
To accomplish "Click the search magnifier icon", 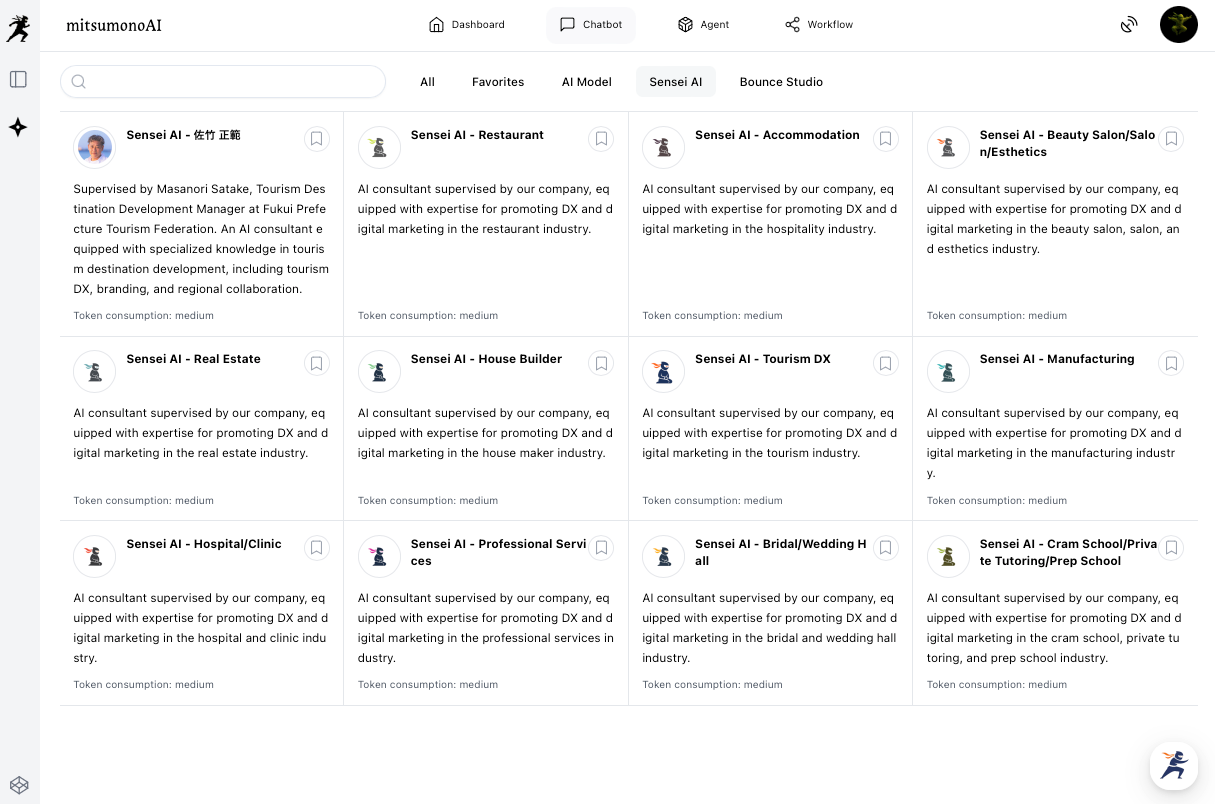I will [79, 82].
